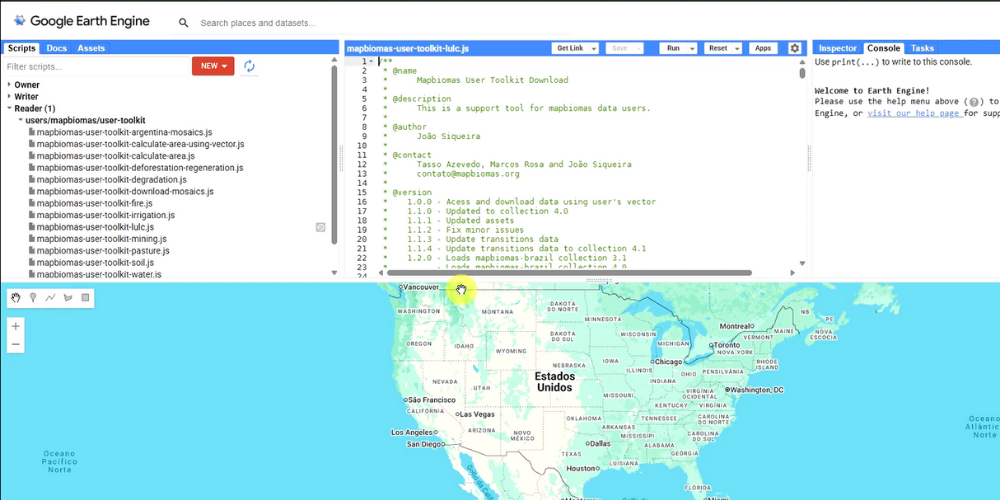Screen dimensions: 1000x500
Task: Open code editor settings gear
Action: tap(795, 48)
